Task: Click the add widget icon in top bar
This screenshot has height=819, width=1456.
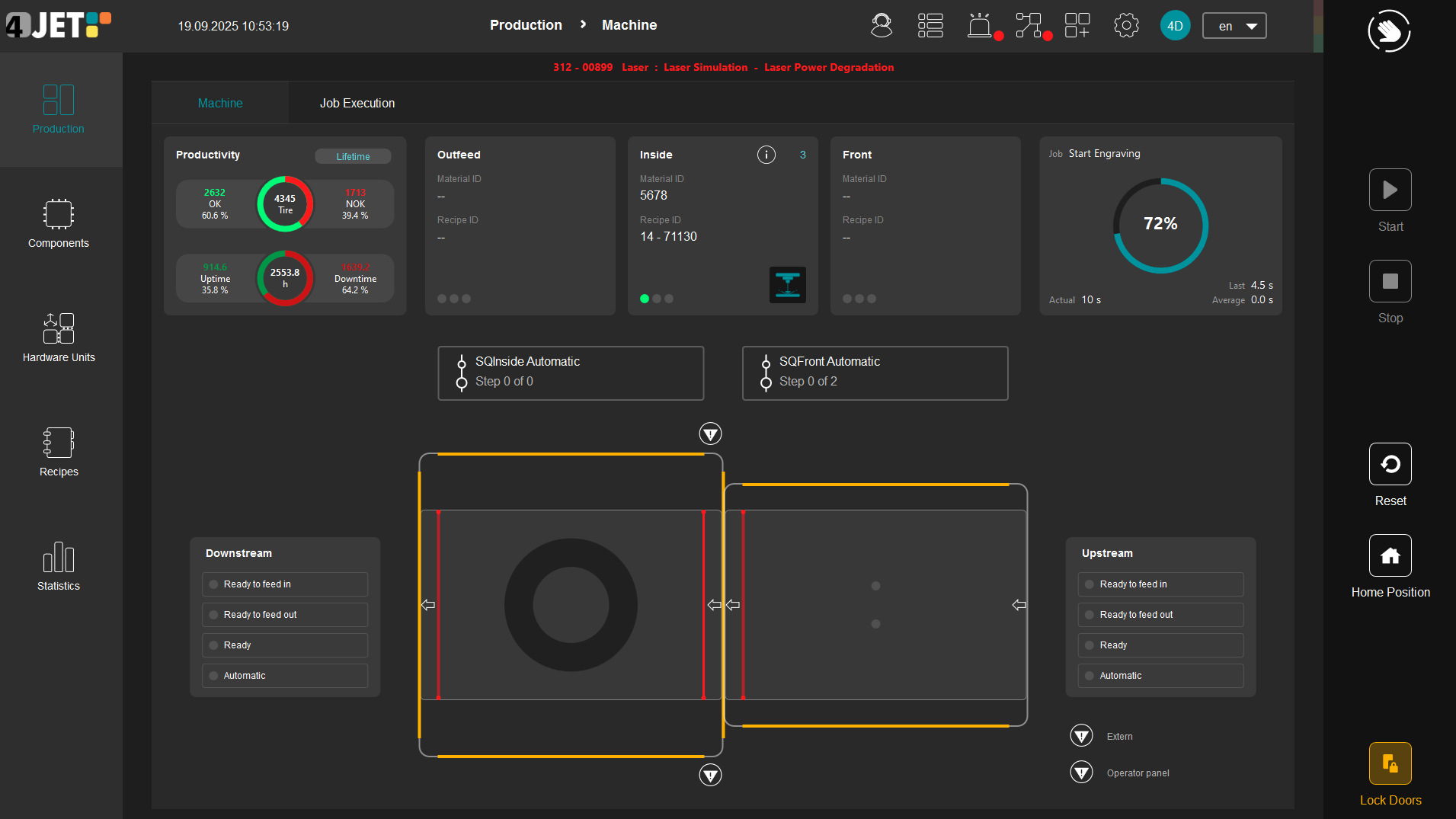Action: [1077, 25]
